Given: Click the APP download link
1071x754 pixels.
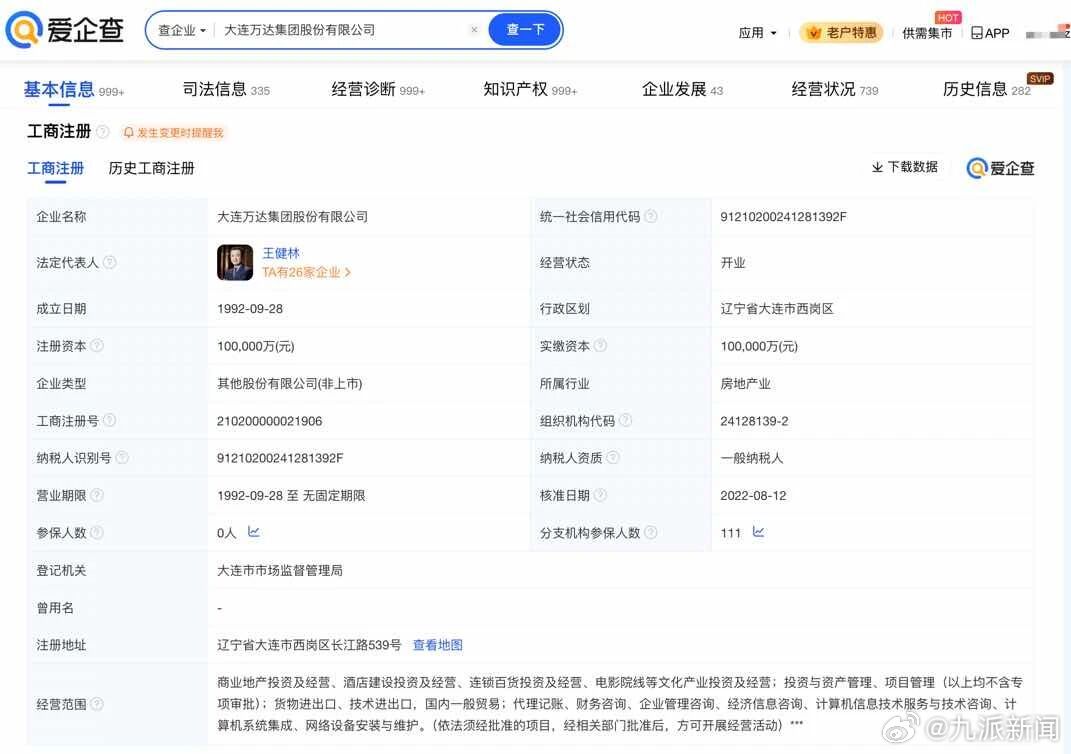Looking at the screenshot, I should [990, 33].
